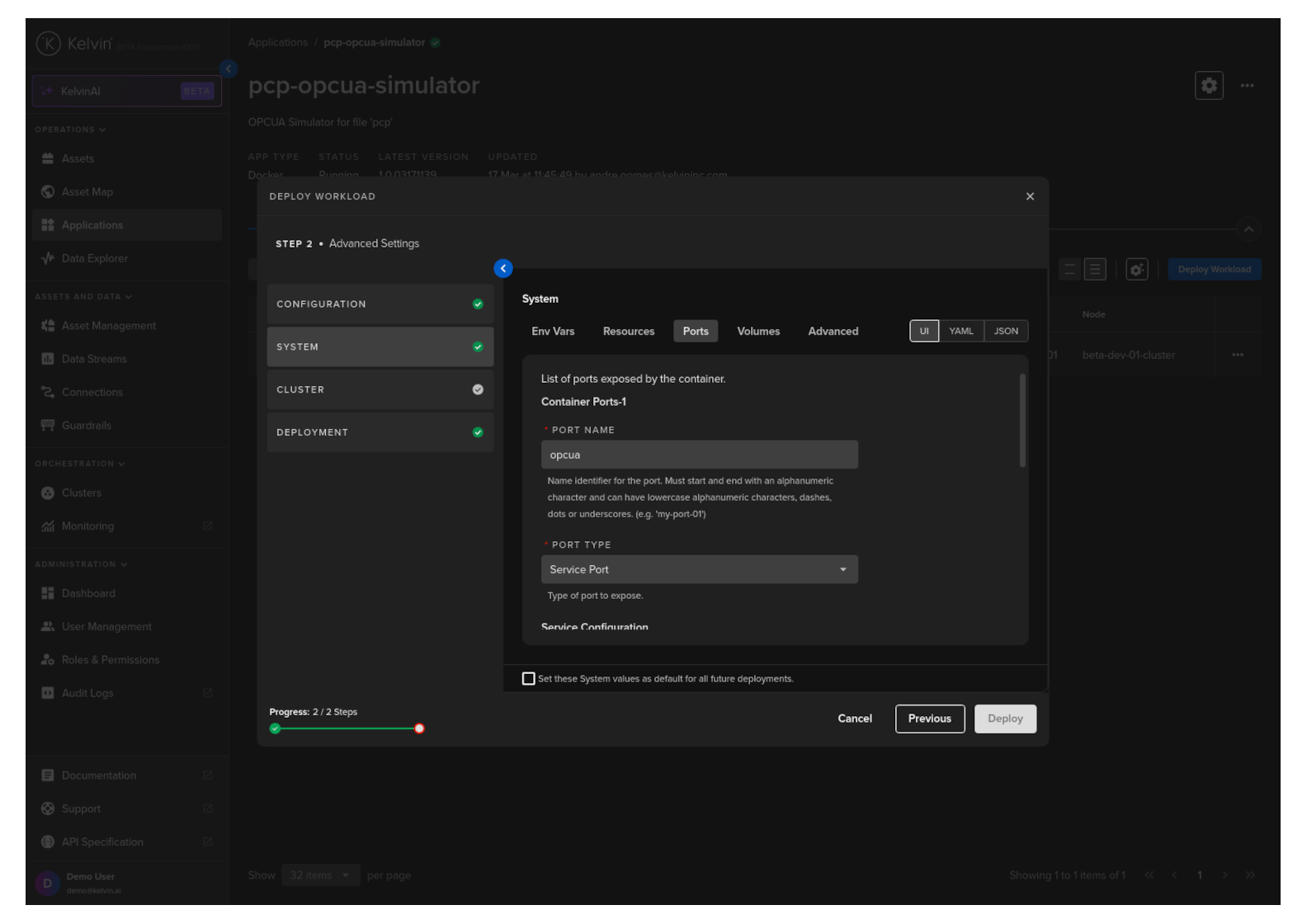The image size is (1307, 924).
Task: Open the Volumes tab
Action: [x=757, y=332]
